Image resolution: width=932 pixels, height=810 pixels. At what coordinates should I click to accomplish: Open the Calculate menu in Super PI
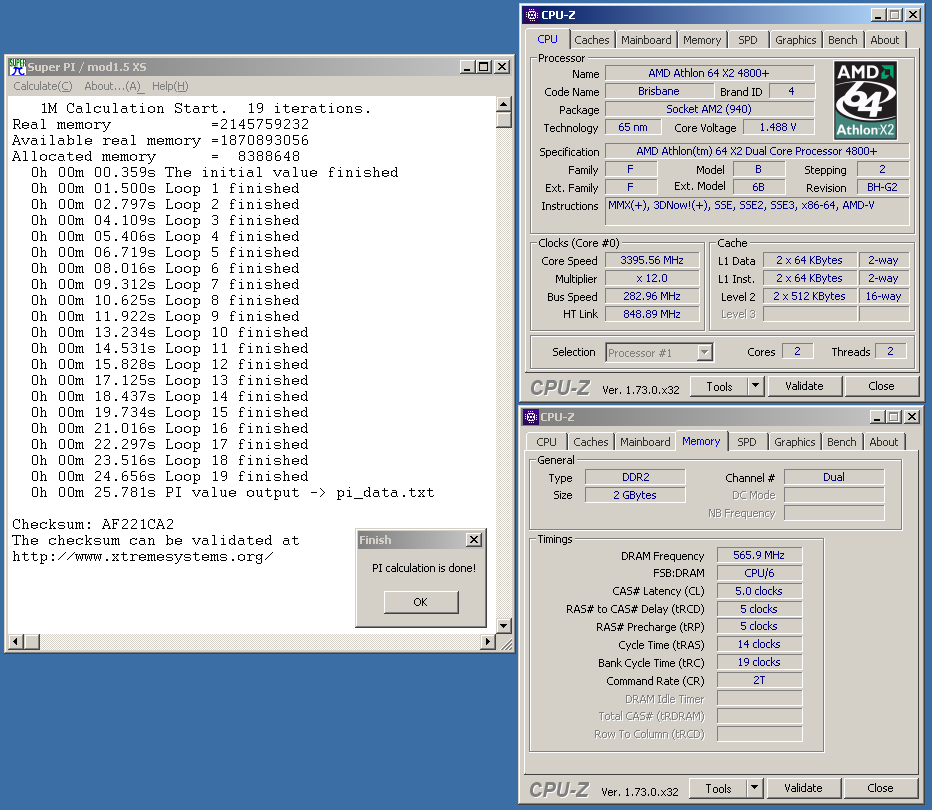point(43,86)
